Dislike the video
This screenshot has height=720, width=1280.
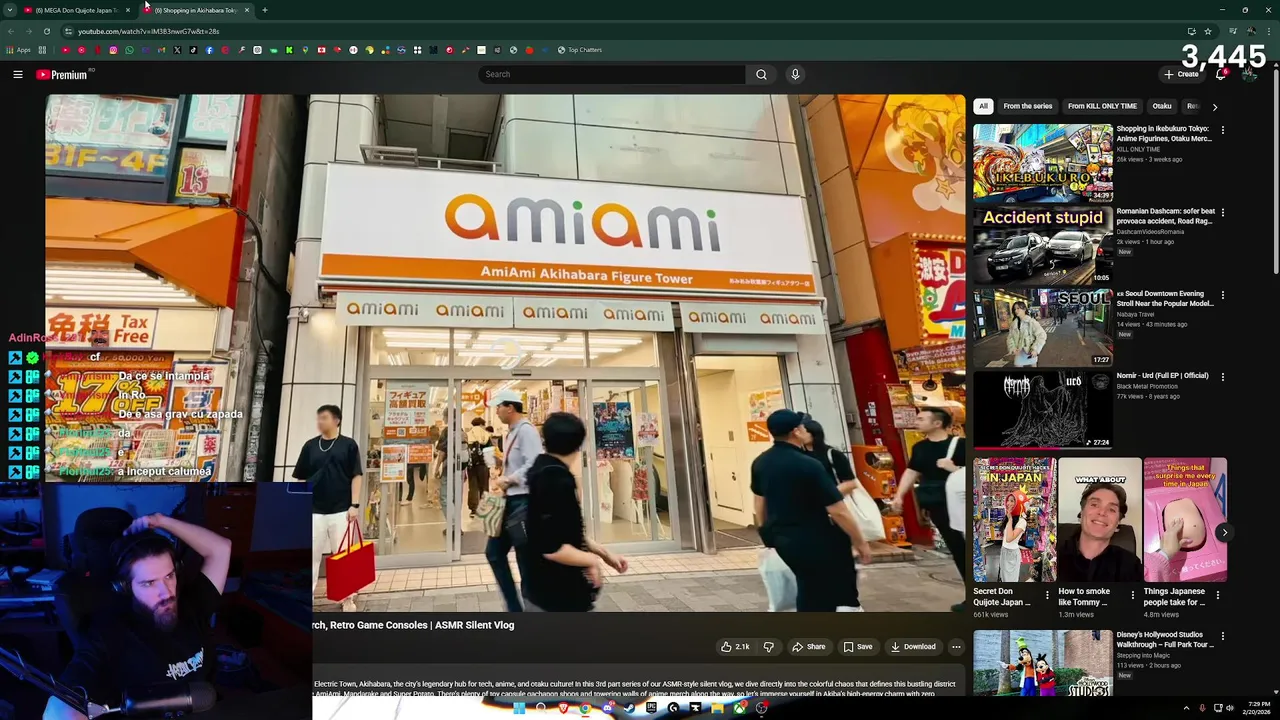pos(768,647)
